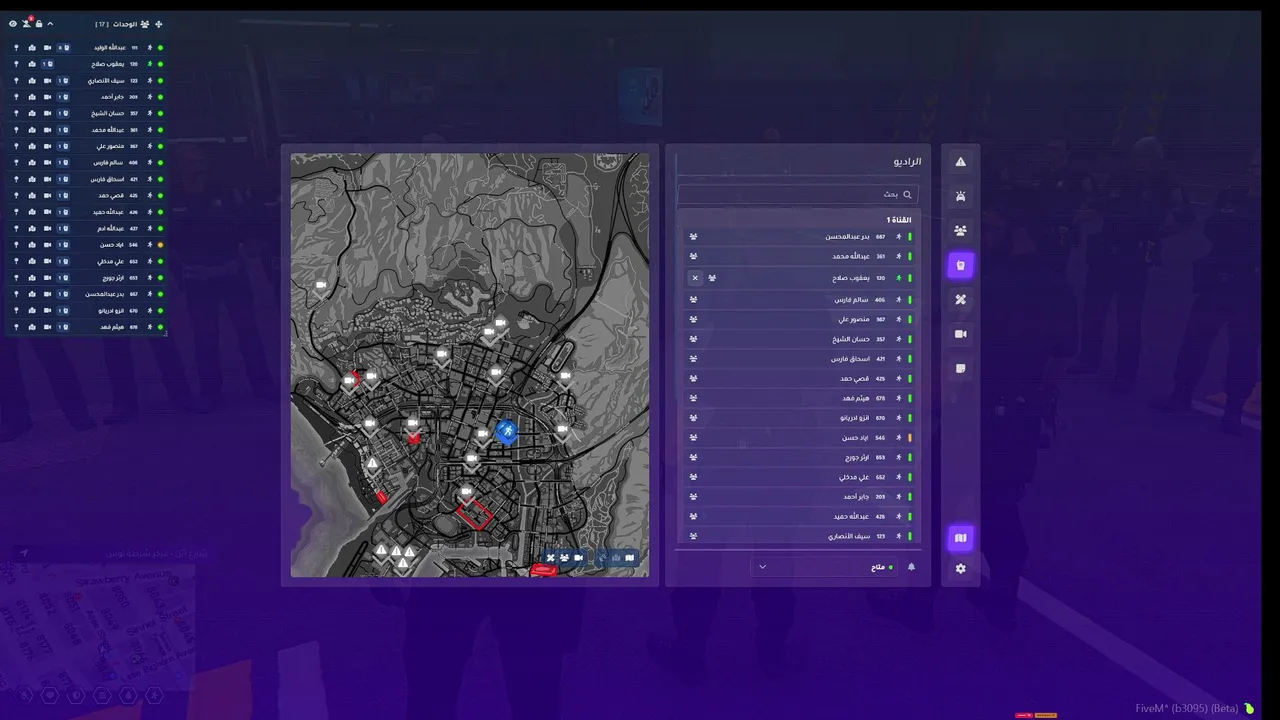The image size is (1280, 720).
Task: Click the blue player marker on the map
Action: (507, 431)
